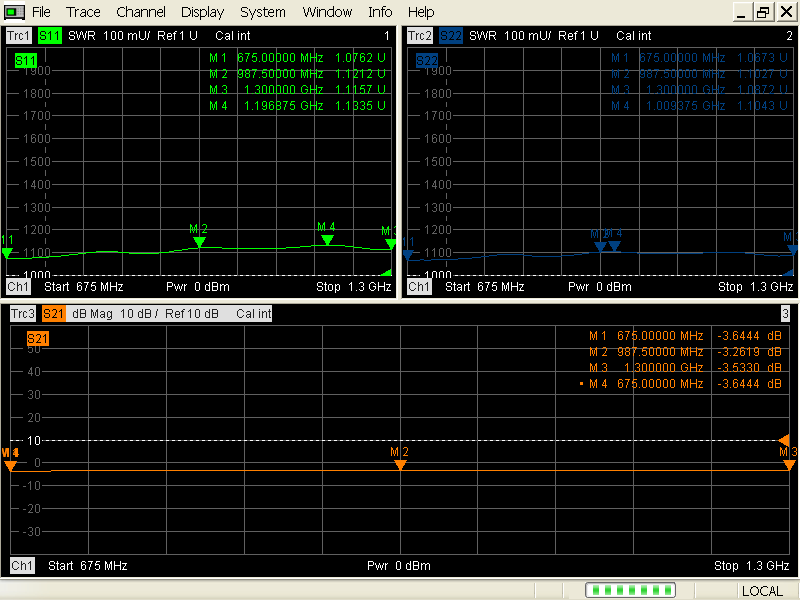This screenshot has width=800, height=600.
Task: Click 'Pwr 0 dBm' in diagram 2
Action: pyautogui.click(x=599, y=287)
